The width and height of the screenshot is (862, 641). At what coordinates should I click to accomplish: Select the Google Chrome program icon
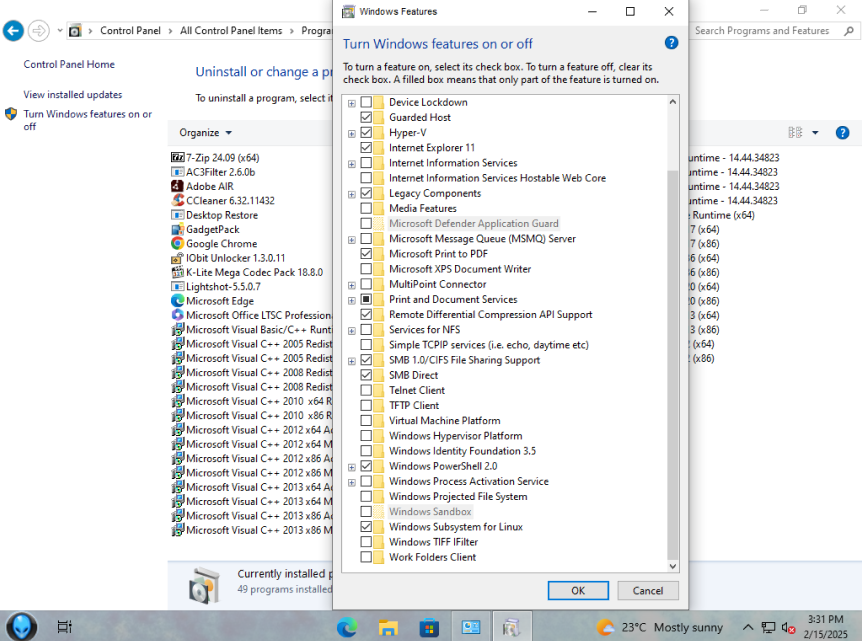(x=177, y=244)
